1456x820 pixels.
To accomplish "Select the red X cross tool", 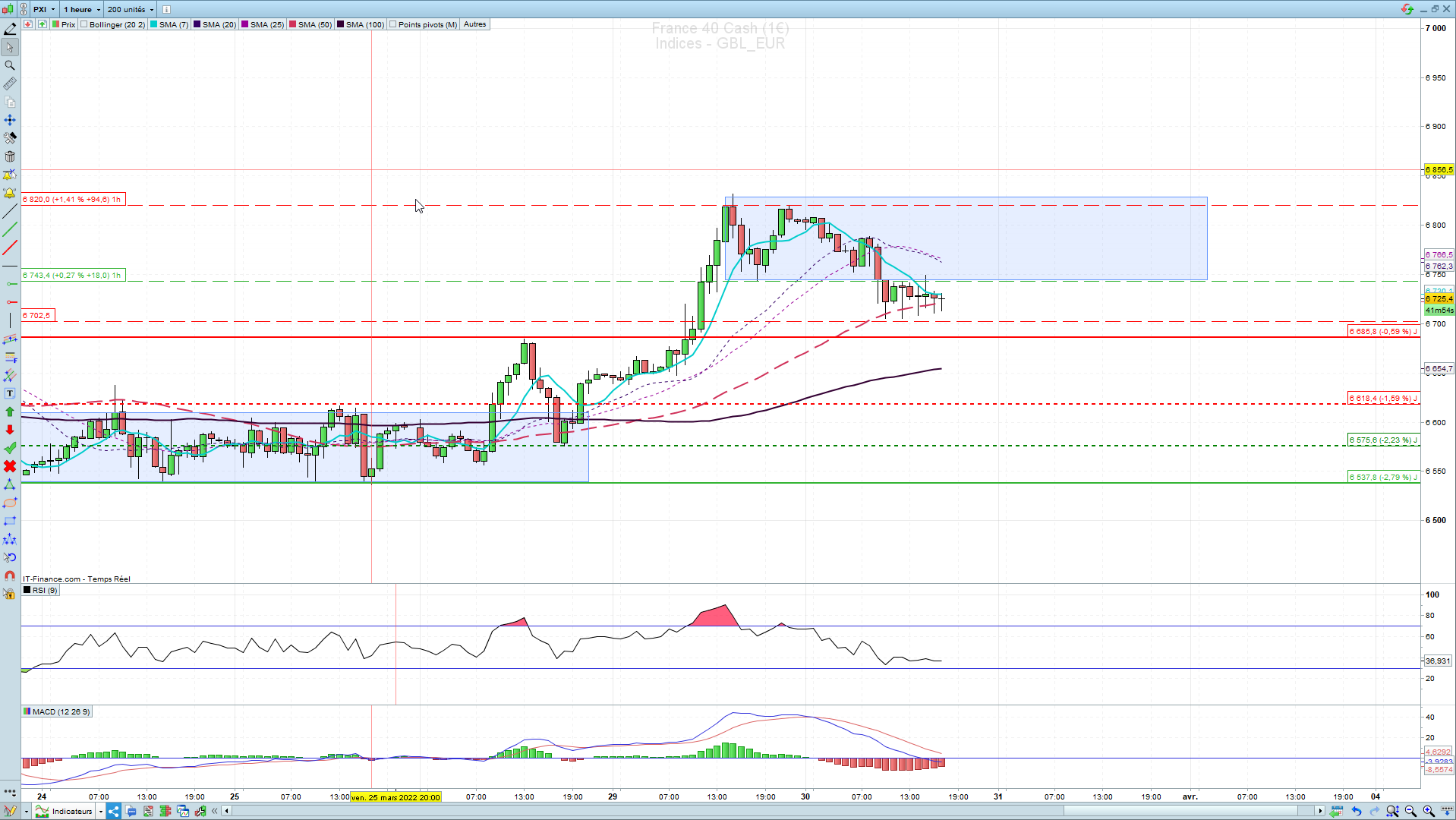I will pos(10,466).
